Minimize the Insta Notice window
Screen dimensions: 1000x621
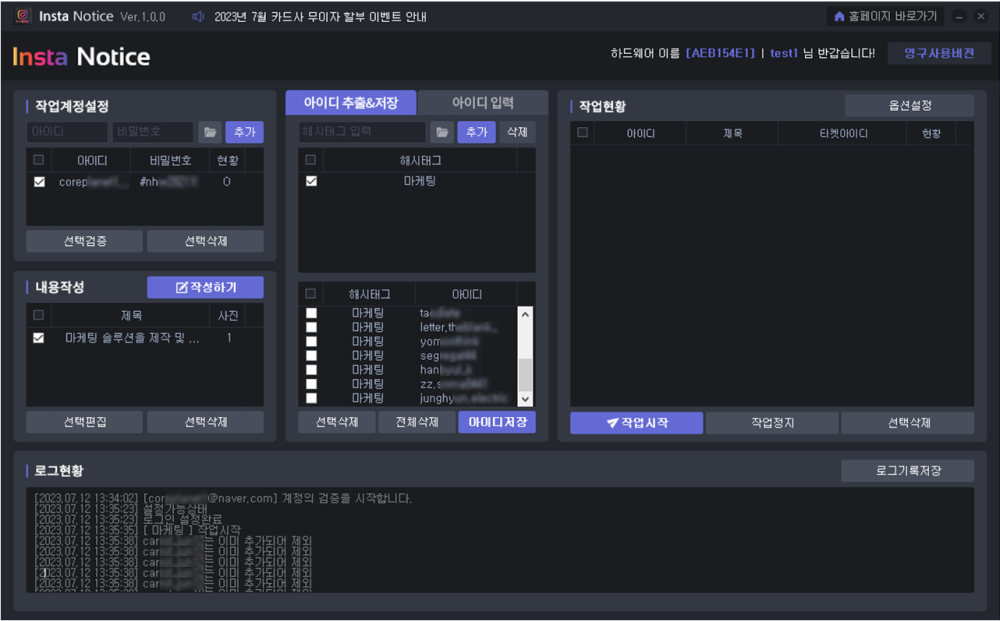pyautogui.click(x=959, y=17)
